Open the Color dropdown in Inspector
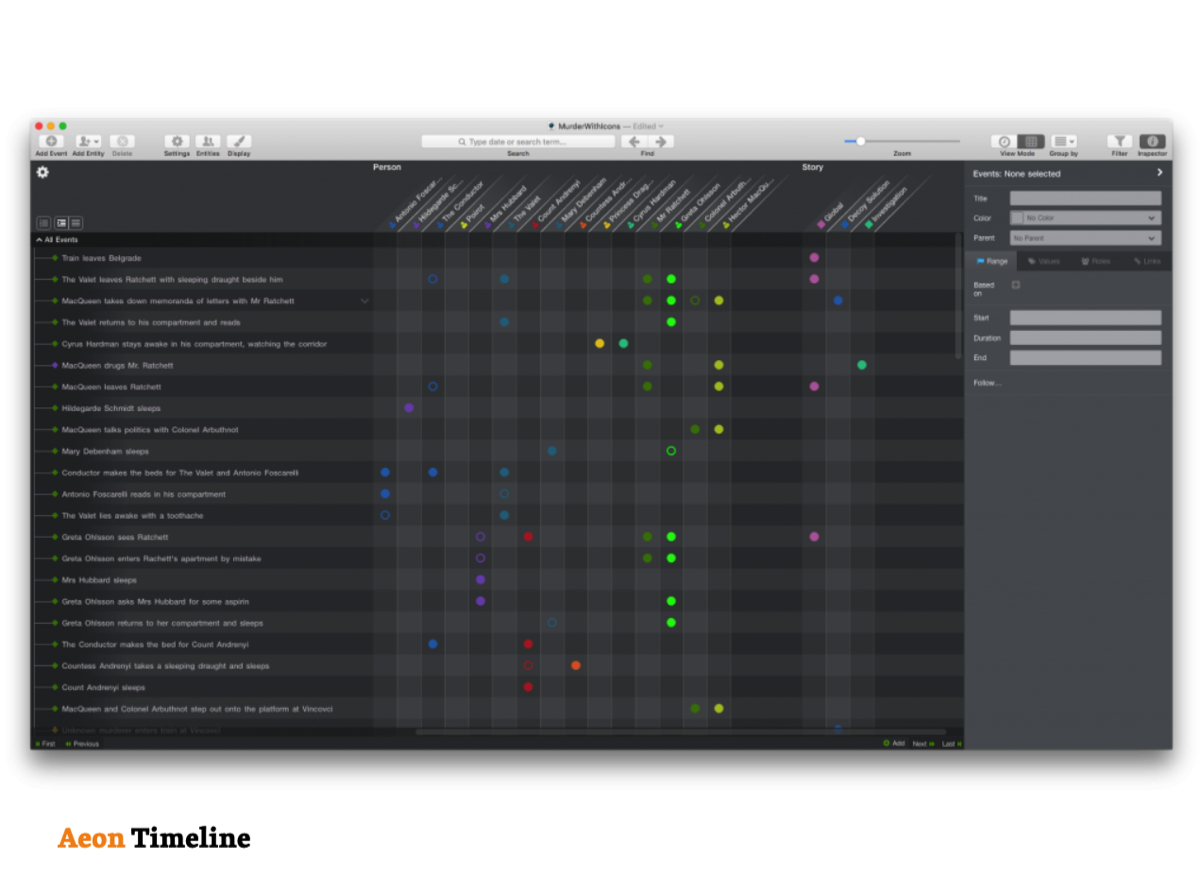The height and width of the screenshot is (894, 1200). tap(1085, 218)
